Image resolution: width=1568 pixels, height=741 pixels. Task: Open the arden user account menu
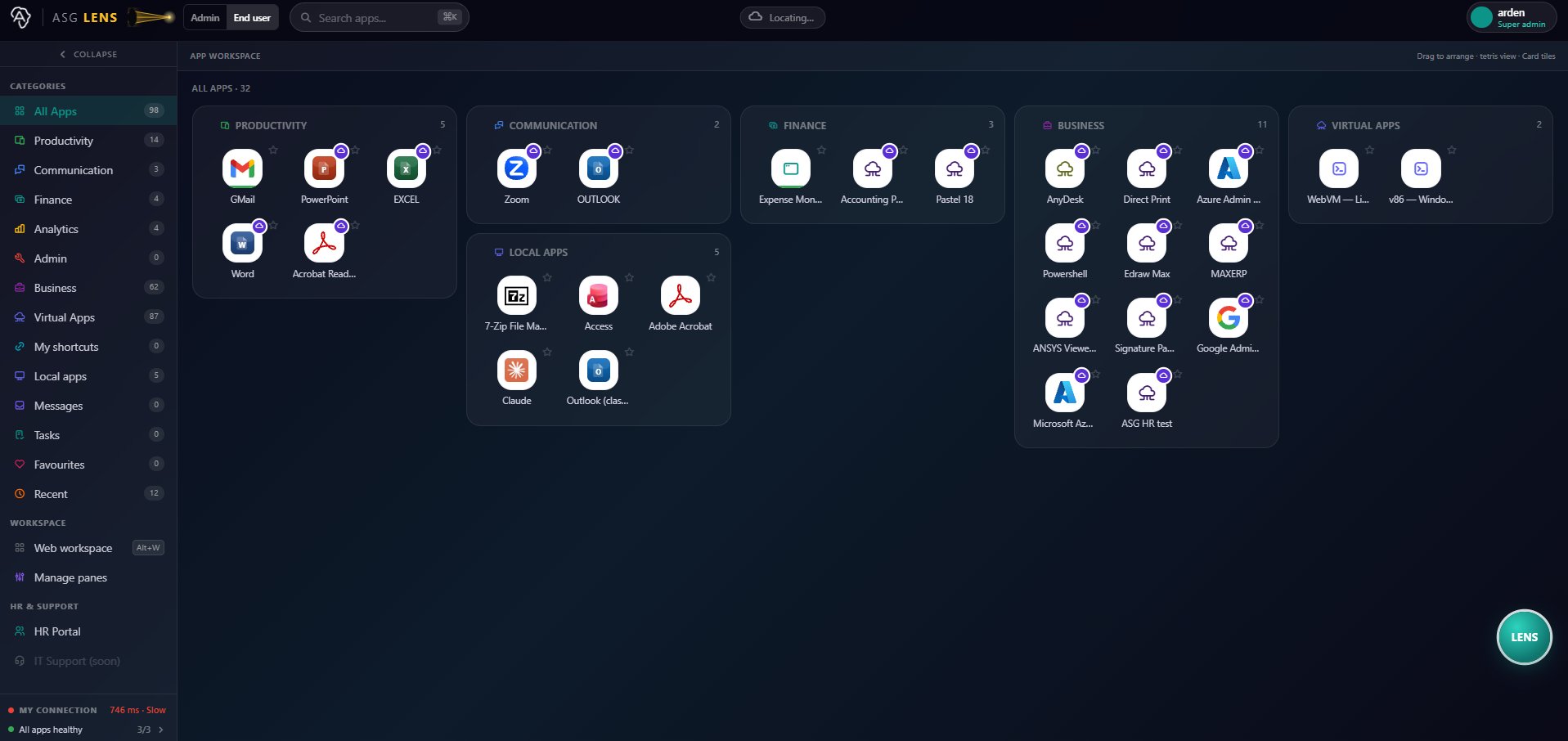(x=1511, y=17)
